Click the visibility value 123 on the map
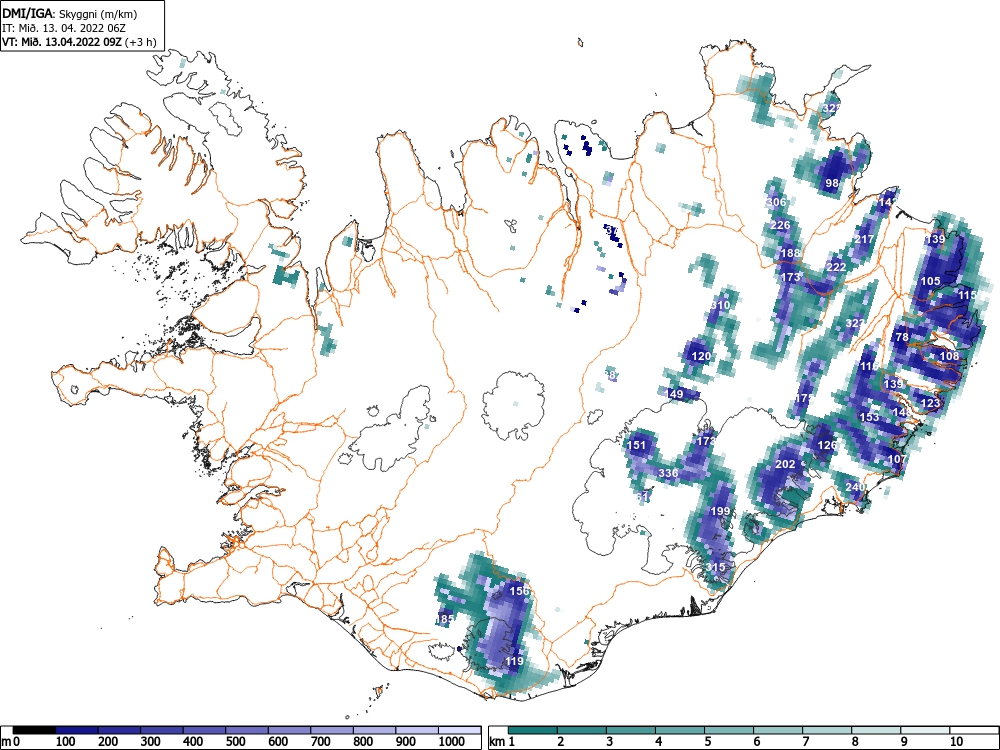Viewport: 1000px width, 750px height. coord(930,403)
